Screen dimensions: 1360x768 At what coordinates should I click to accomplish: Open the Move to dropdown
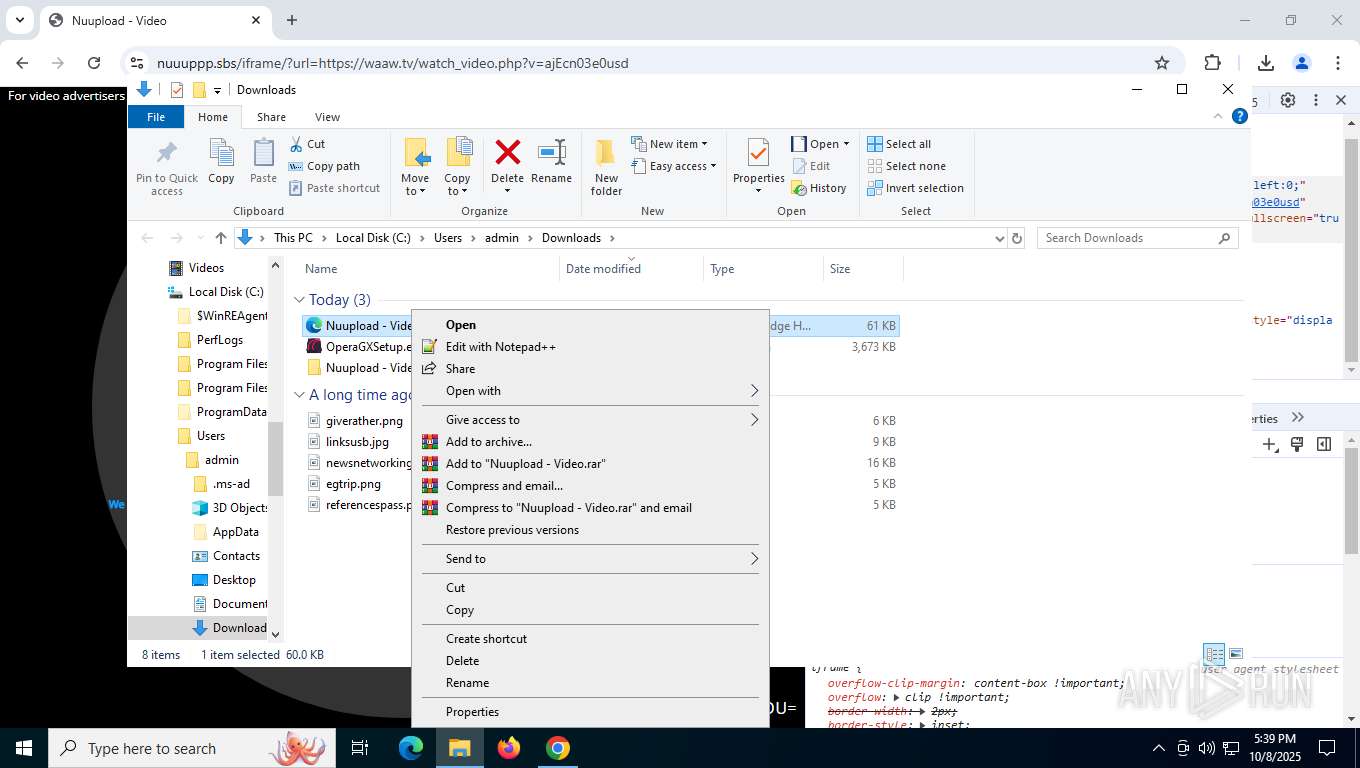[415, 167]
